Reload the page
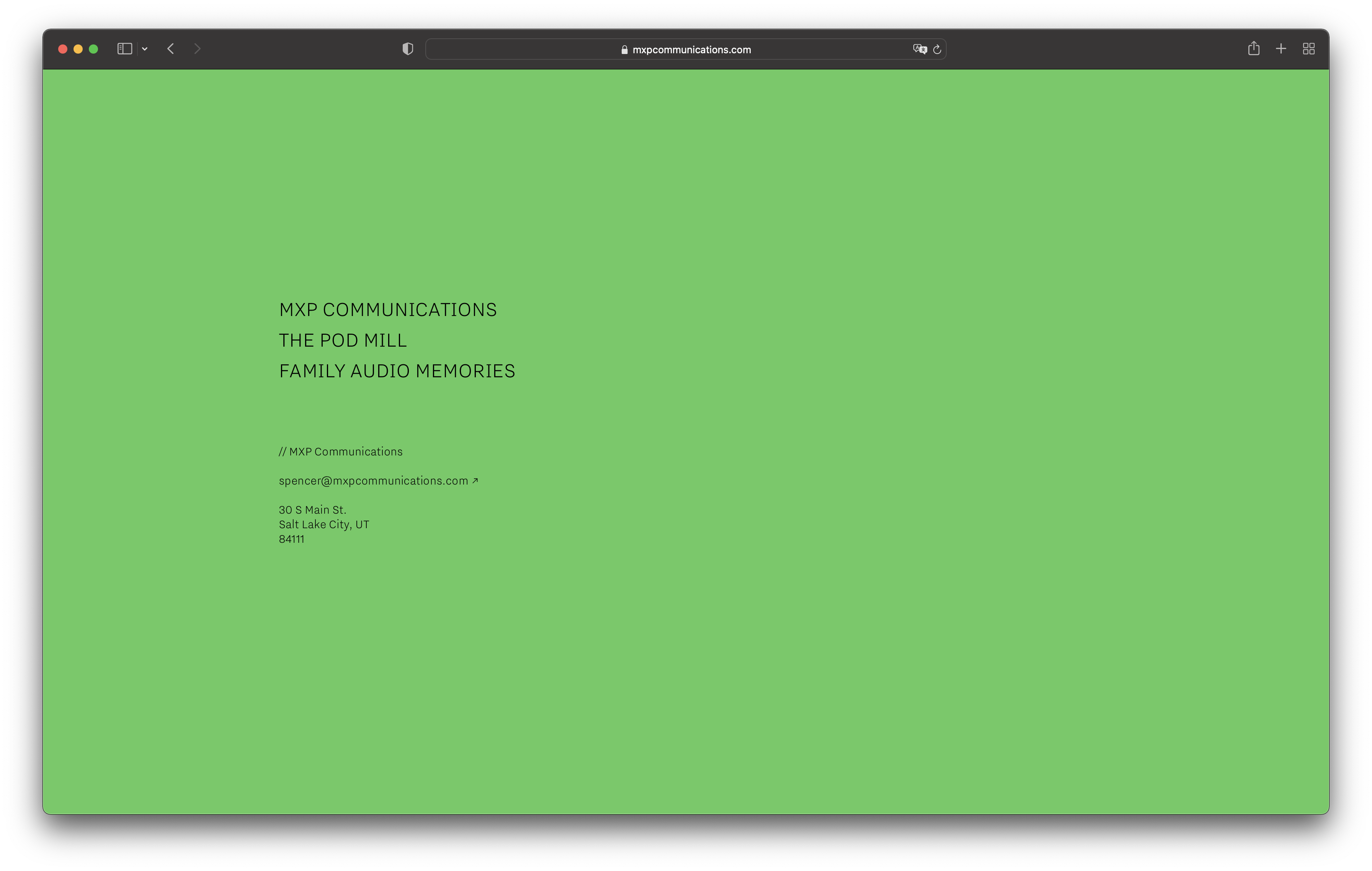 click(x=937, y=49)
